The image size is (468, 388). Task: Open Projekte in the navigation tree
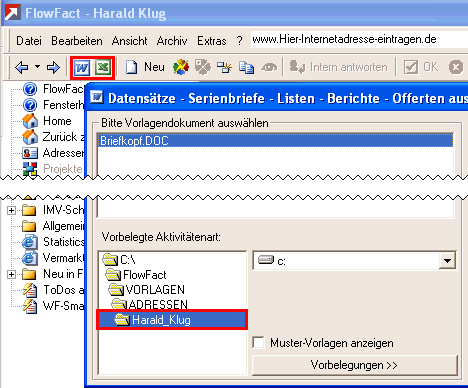pyautogui.click(x=53, y=169)
